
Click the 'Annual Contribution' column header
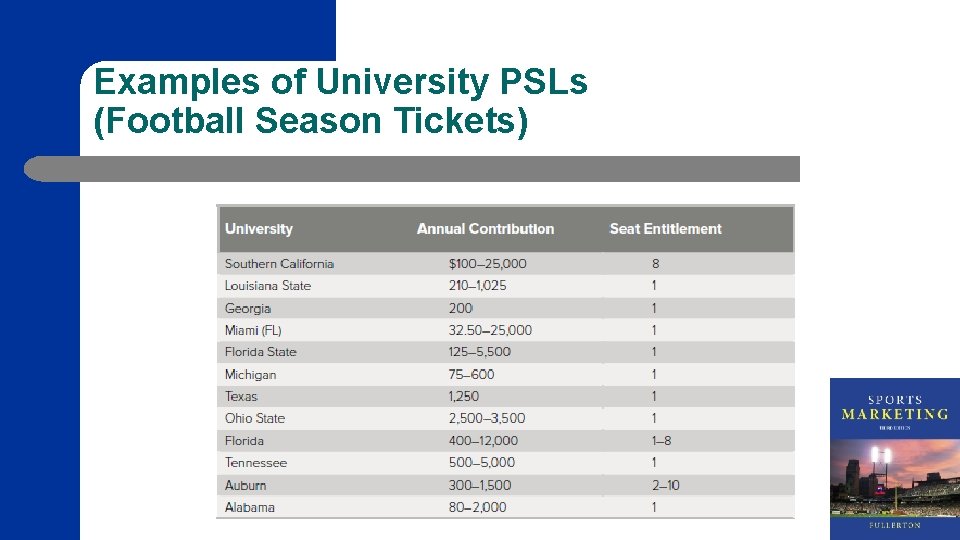coord(485,229)
